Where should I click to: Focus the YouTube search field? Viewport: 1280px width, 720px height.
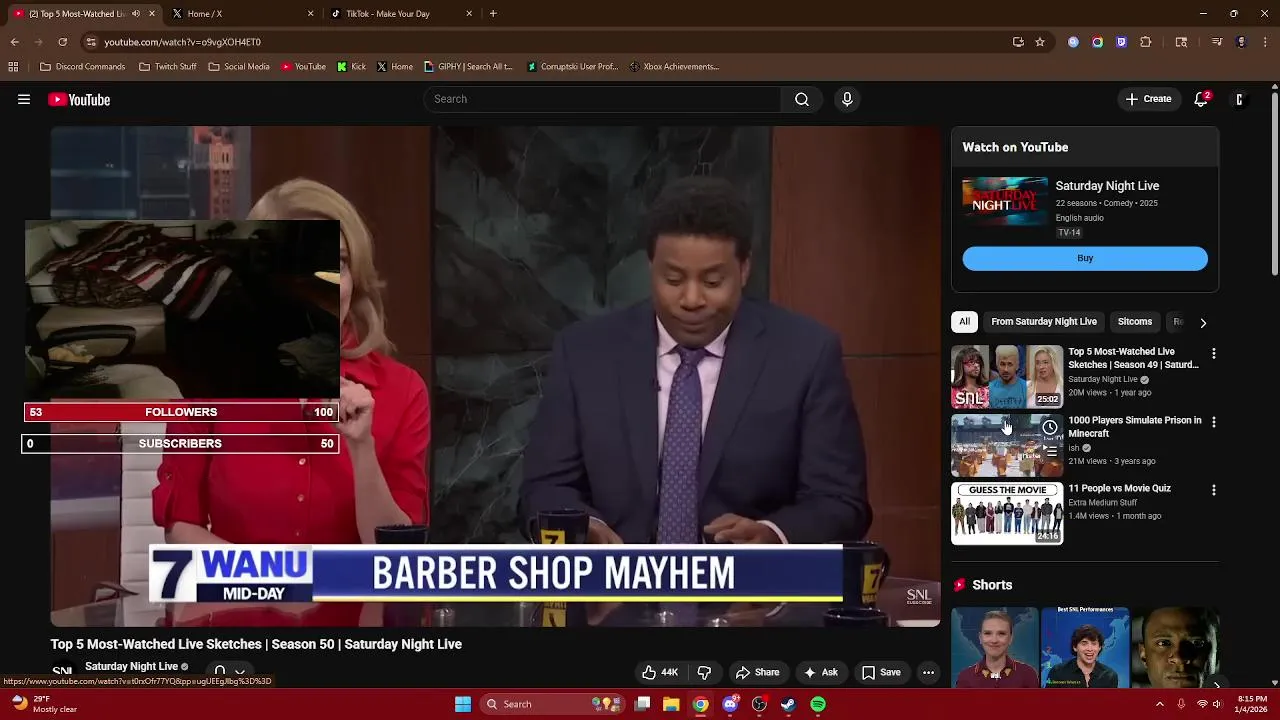tap(602, 99)
